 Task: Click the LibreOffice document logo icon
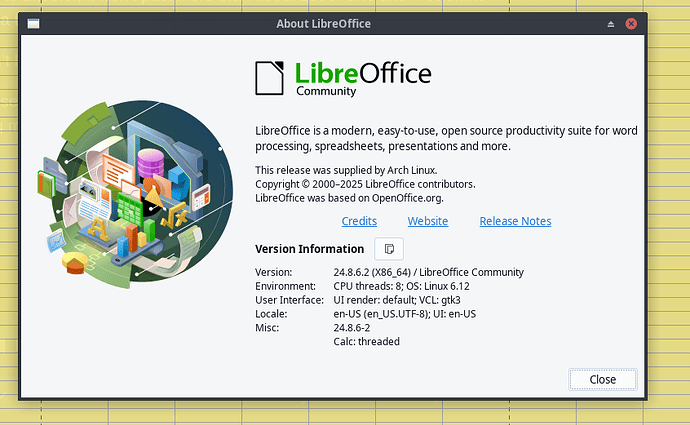click(269, 78)
